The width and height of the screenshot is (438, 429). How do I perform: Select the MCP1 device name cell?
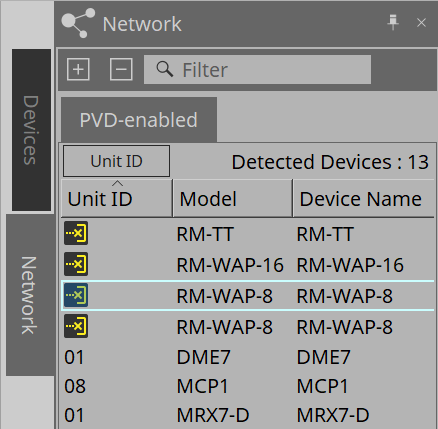322,386
